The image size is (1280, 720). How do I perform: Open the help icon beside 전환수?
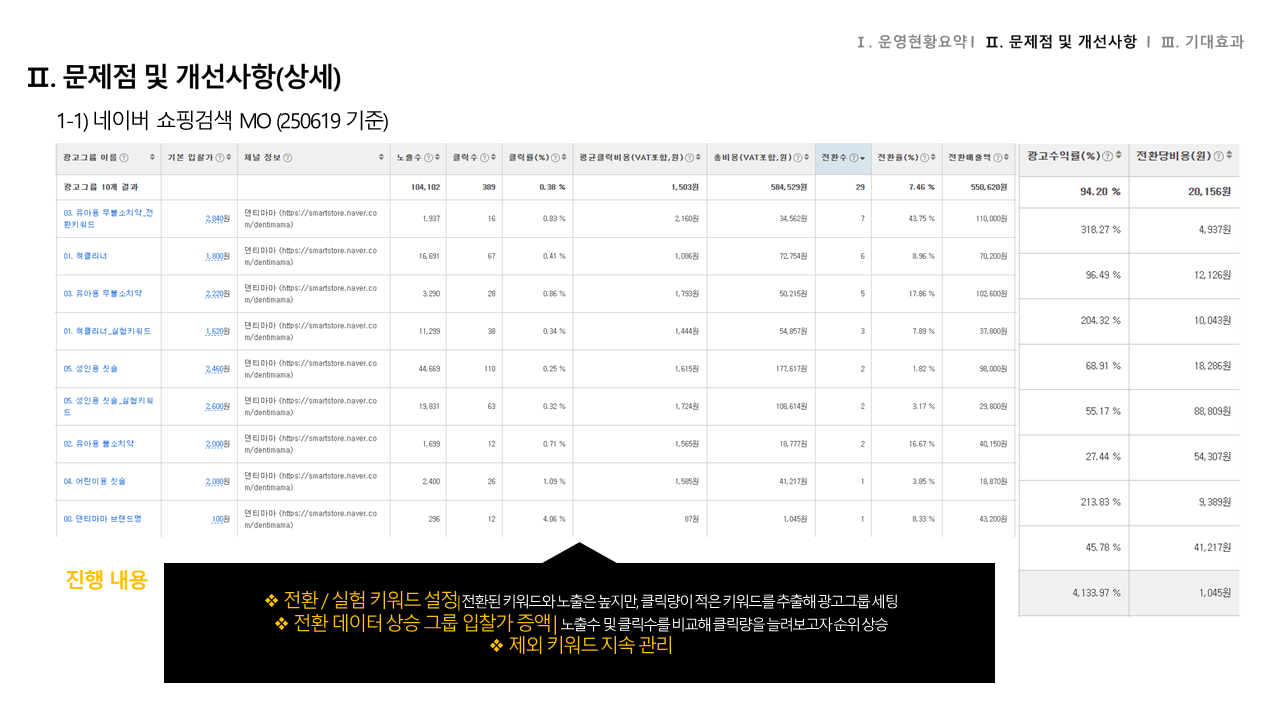[853, 157]
